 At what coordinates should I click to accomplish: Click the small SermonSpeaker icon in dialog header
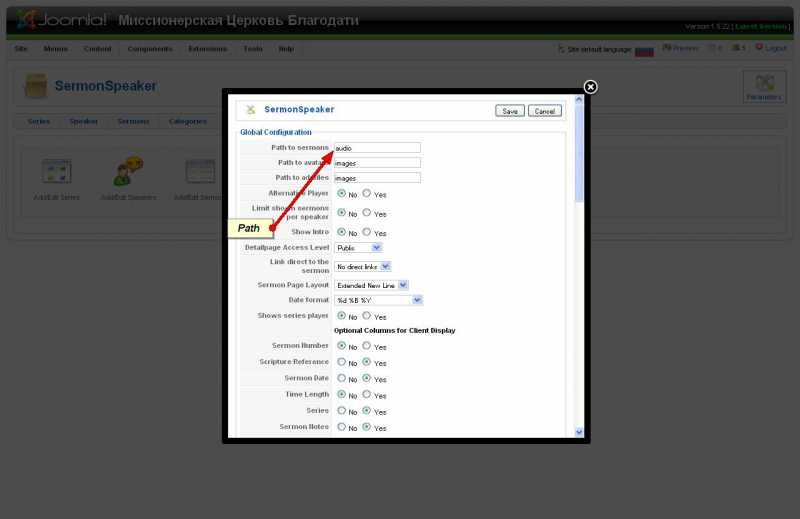[x=250, y=109]
